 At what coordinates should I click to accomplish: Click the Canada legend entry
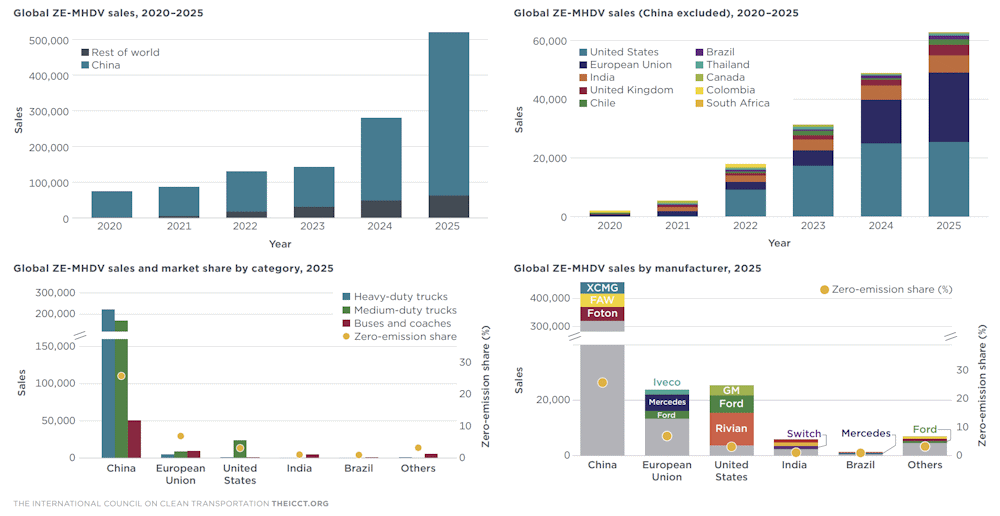[720, 78]
